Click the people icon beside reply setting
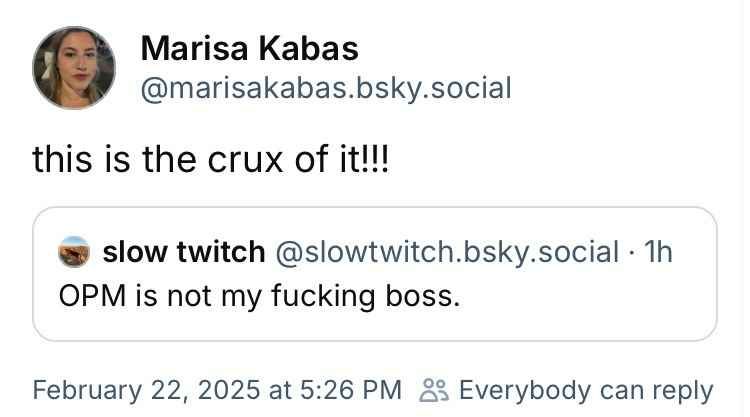Screen dimensions: 750x417 pyautogui.click(x=435, y=390)
